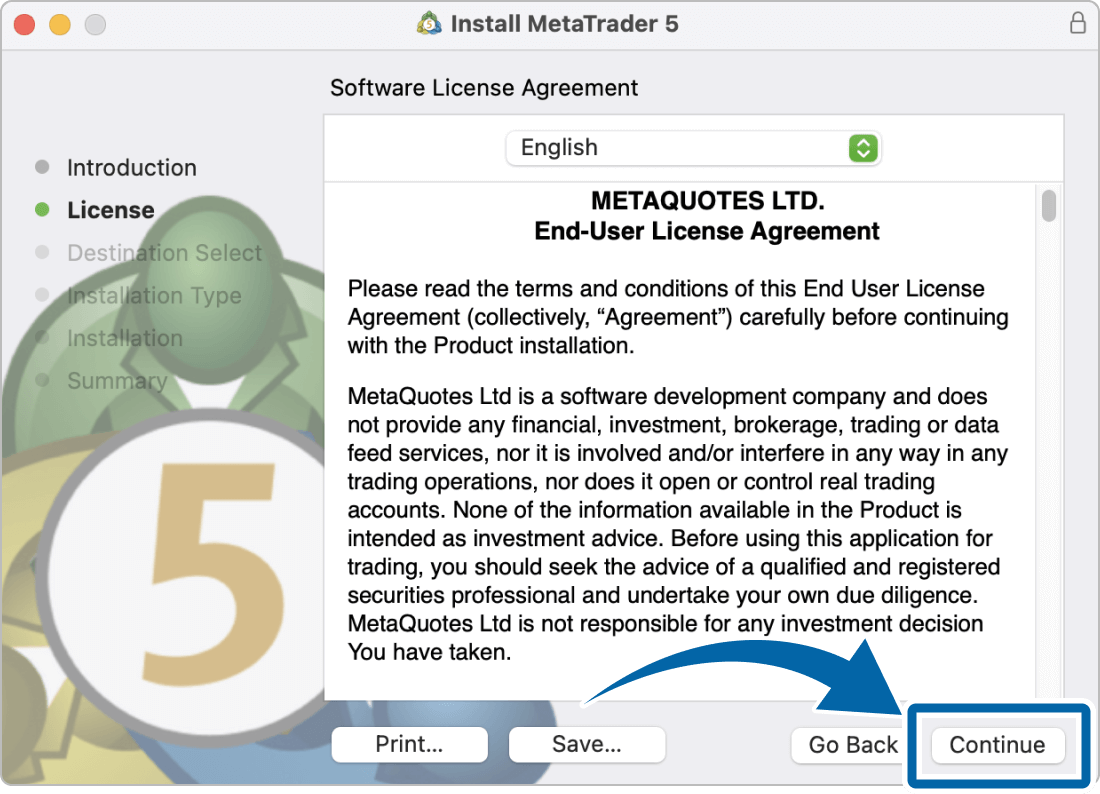1100x794 pixels.
Task: Click the 'You have taken.' line
Action: pyautogui.click(x=429, y=652)
